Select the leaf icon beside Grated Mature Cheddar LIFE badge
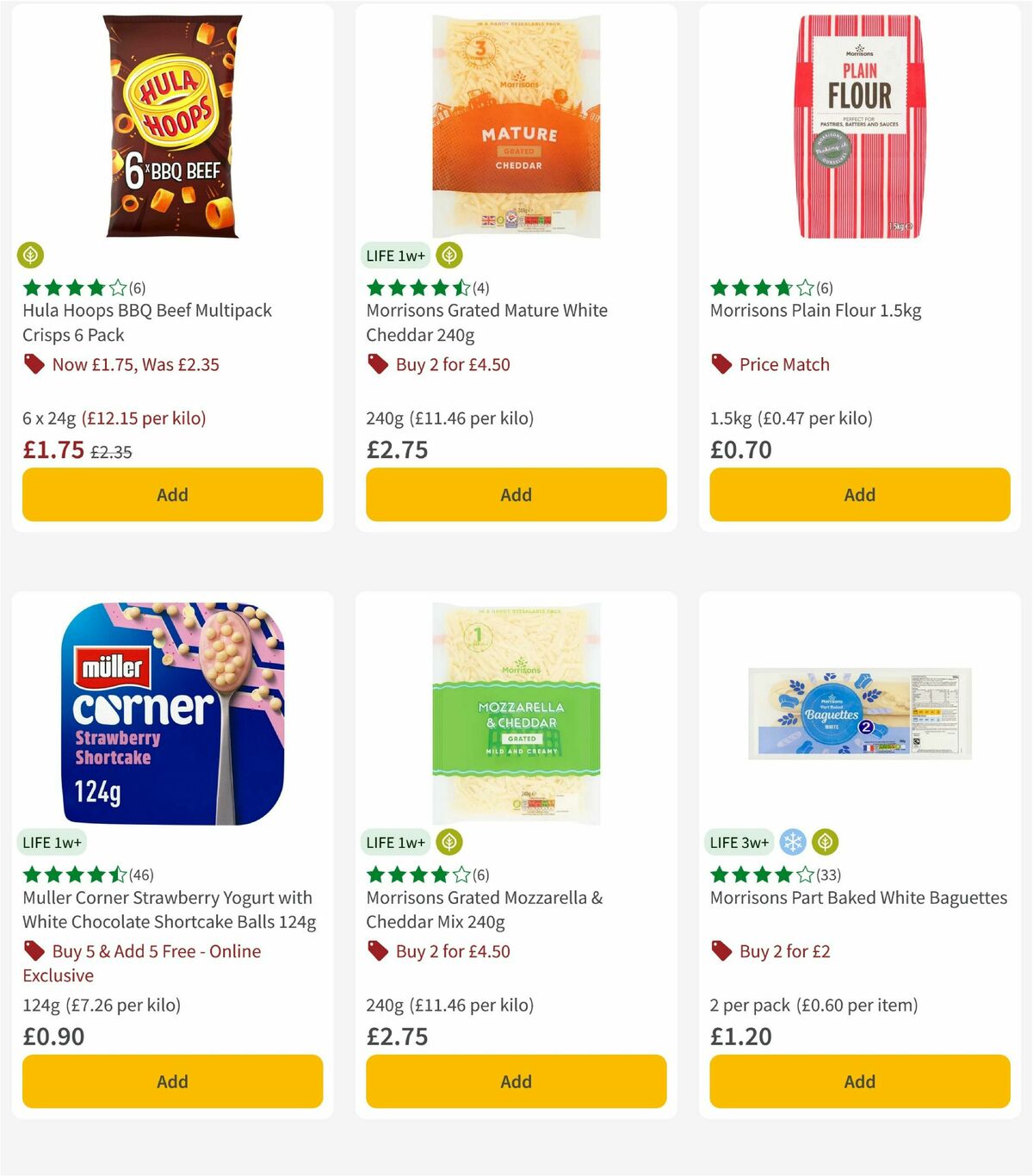 click(x=448, y=255)
